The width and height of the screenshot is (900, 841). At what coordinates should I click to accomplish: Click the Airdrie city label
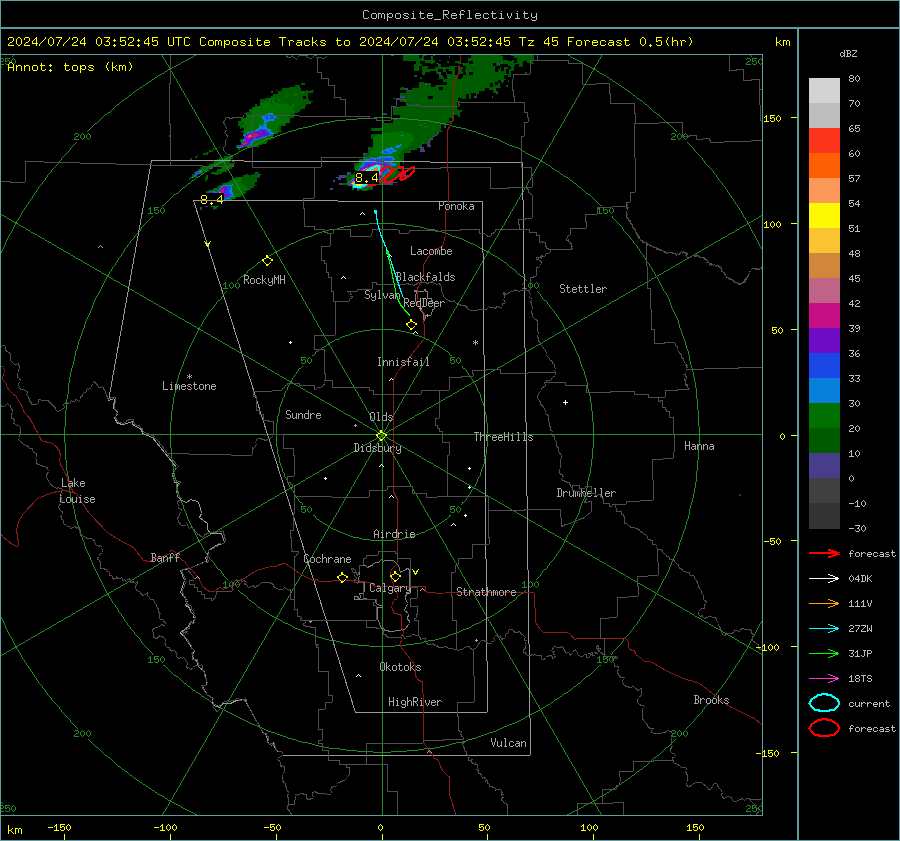pyautogui.click(x=394, y=534)
